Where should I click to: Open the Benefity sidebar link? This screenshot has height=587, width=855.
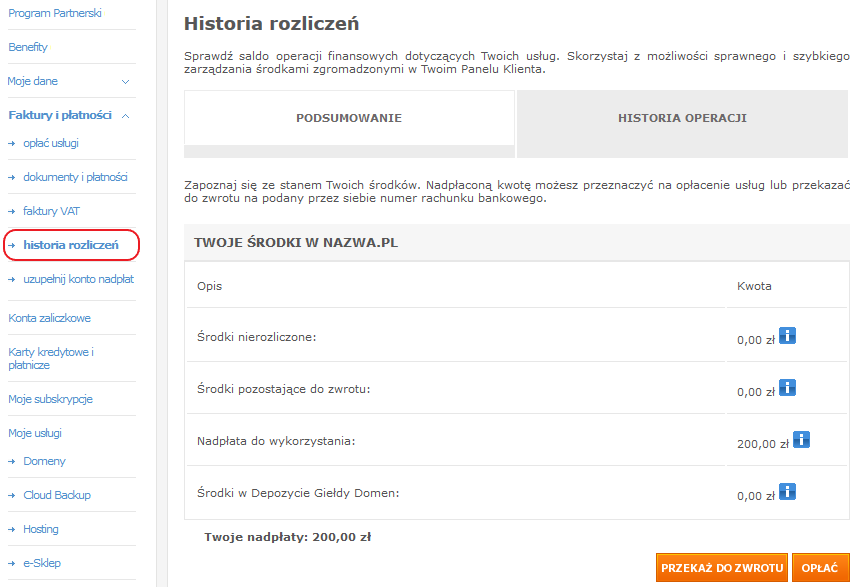tap(28, 47)
